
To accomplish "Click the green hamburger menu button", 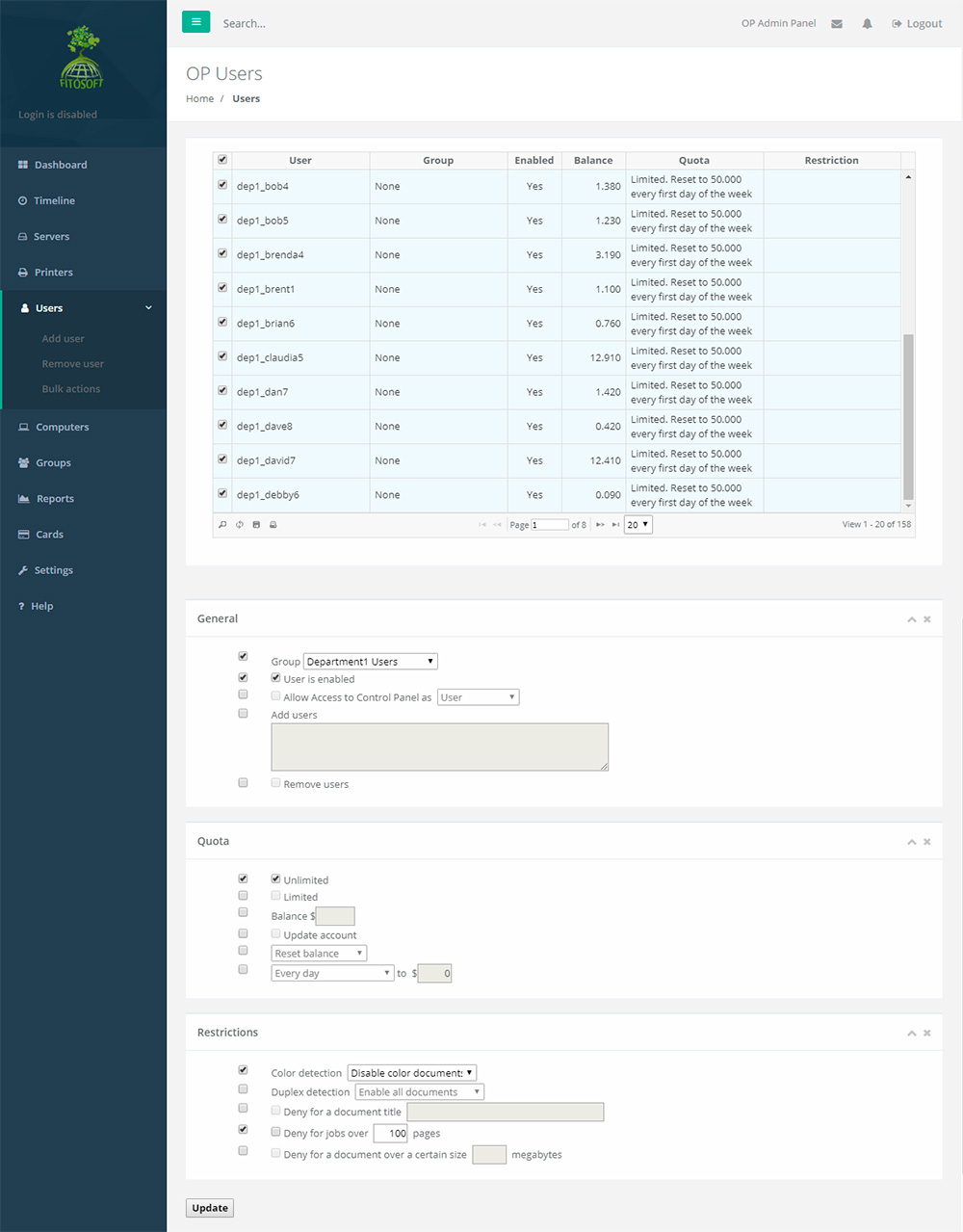I will 195,22.
